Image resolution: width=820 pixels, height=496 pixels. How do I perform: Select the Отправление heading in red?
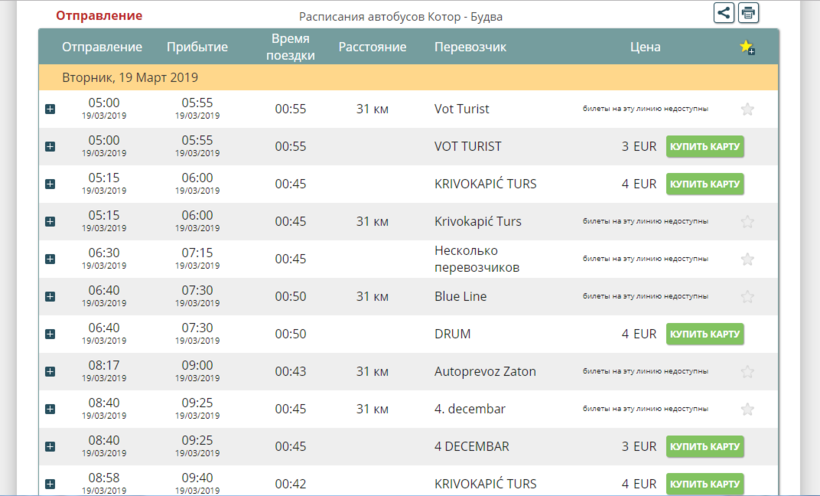pyautogui.click(x=99, y=16)
